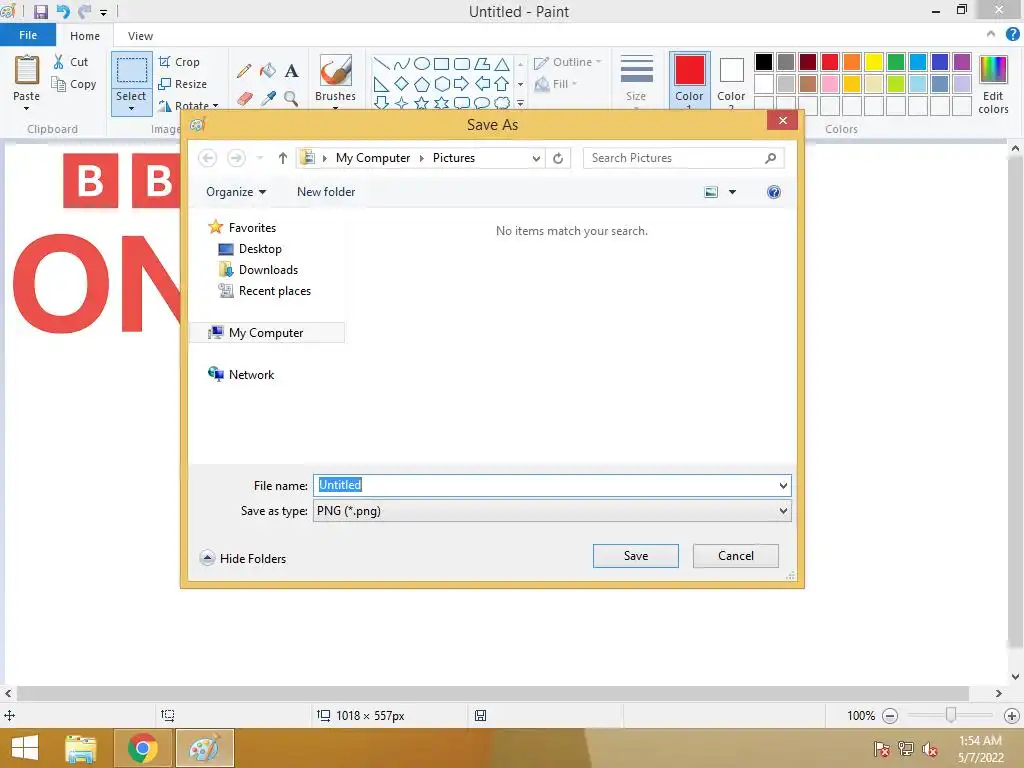1024x768 pixels.
Task: Click the Copy icon
Action: click(59, 84)
